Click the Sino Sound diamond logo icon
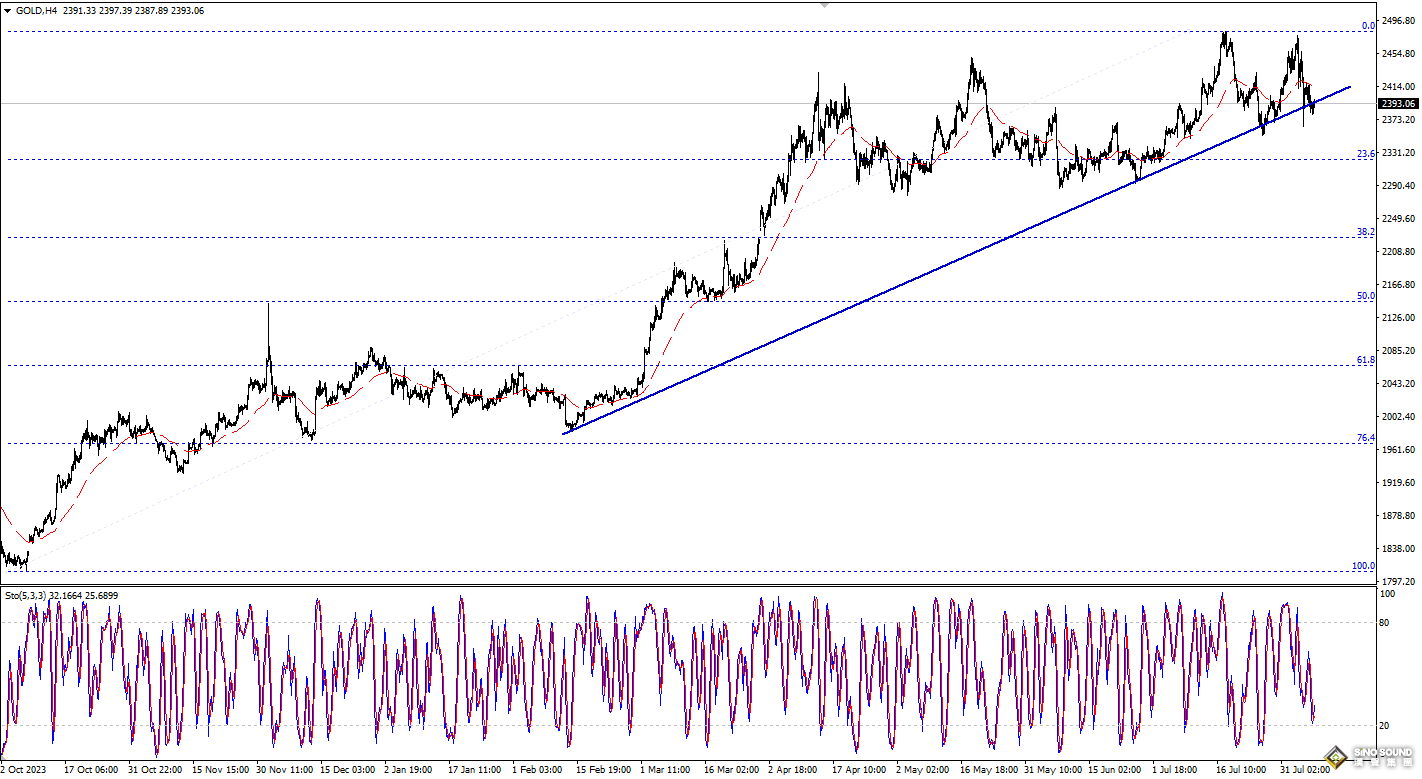Image resolution: width=1422 pixels, height=779 pixels. pos(1337,757)
